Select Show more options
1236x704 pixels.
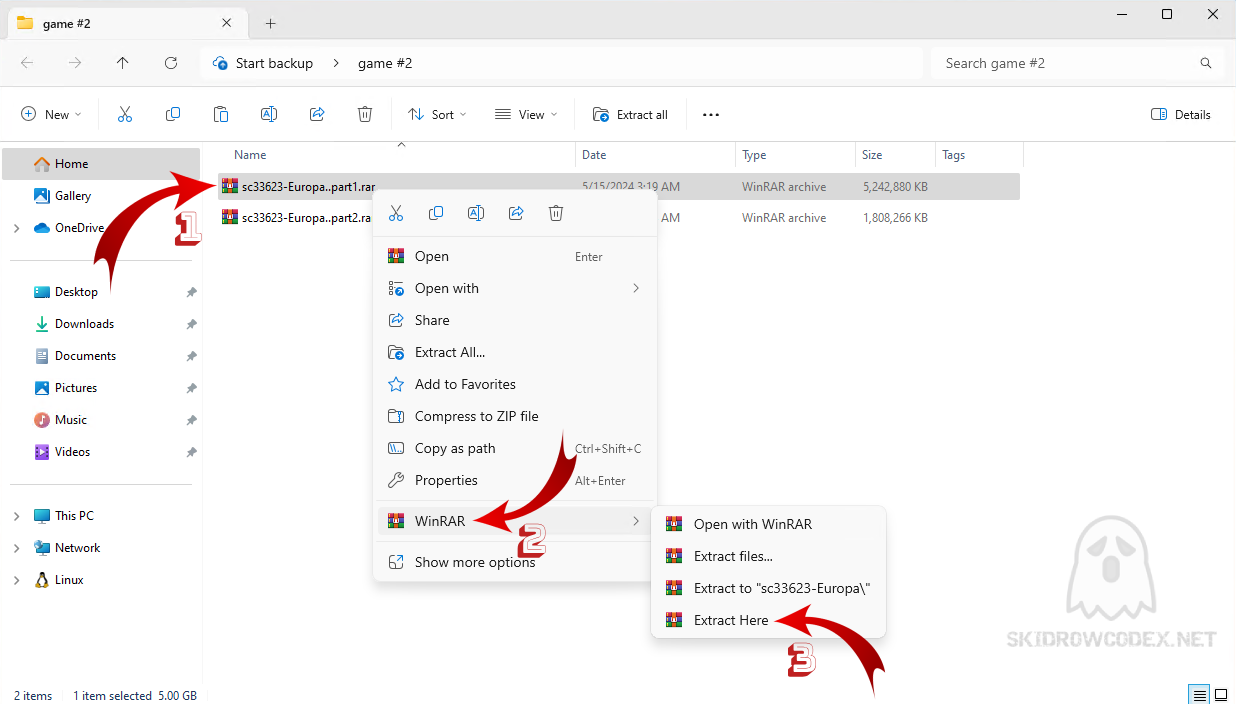point(515,562)
